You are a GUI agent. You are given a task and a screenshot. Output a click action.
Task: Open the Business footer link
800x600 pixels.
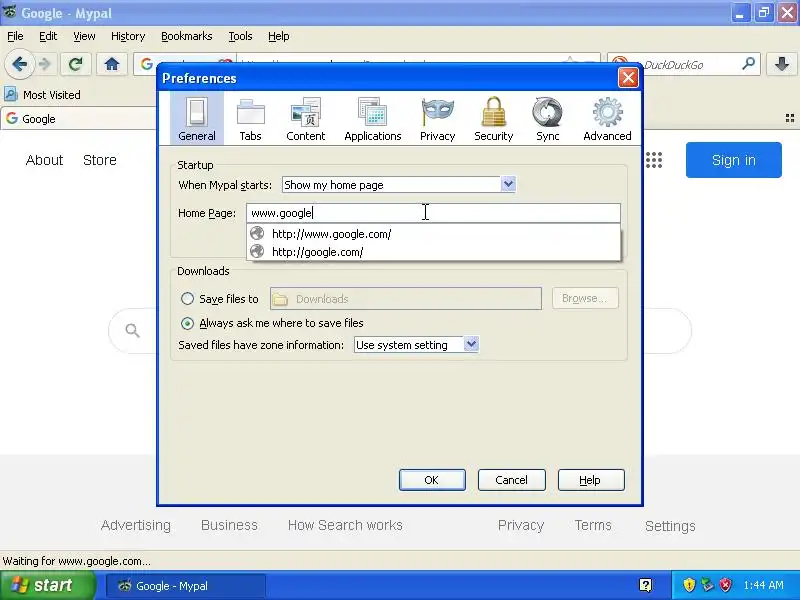click(229, 525)
